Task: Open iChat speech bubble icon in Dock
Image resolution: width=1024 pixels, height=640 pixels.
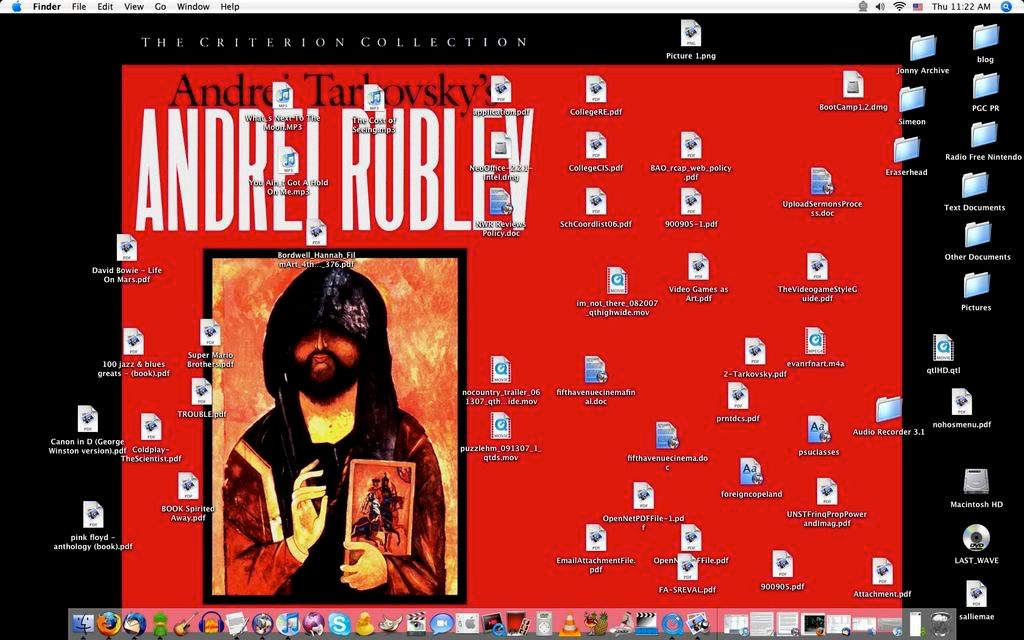Action: 441,624
